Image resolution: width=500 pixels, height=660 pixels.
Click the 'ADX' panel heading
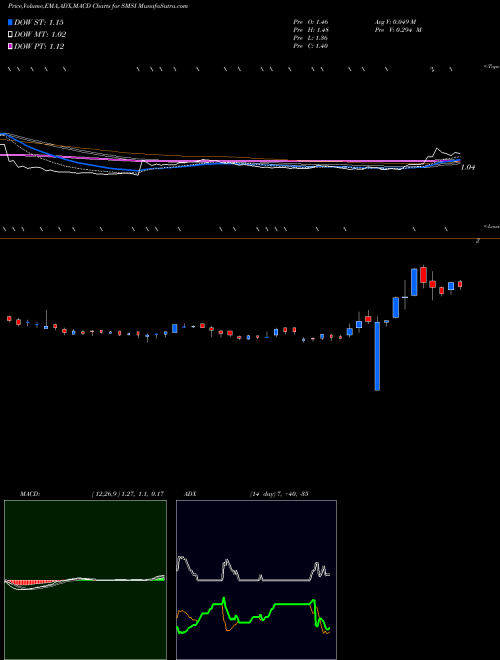pyautogui.click(x=191, y=494)
